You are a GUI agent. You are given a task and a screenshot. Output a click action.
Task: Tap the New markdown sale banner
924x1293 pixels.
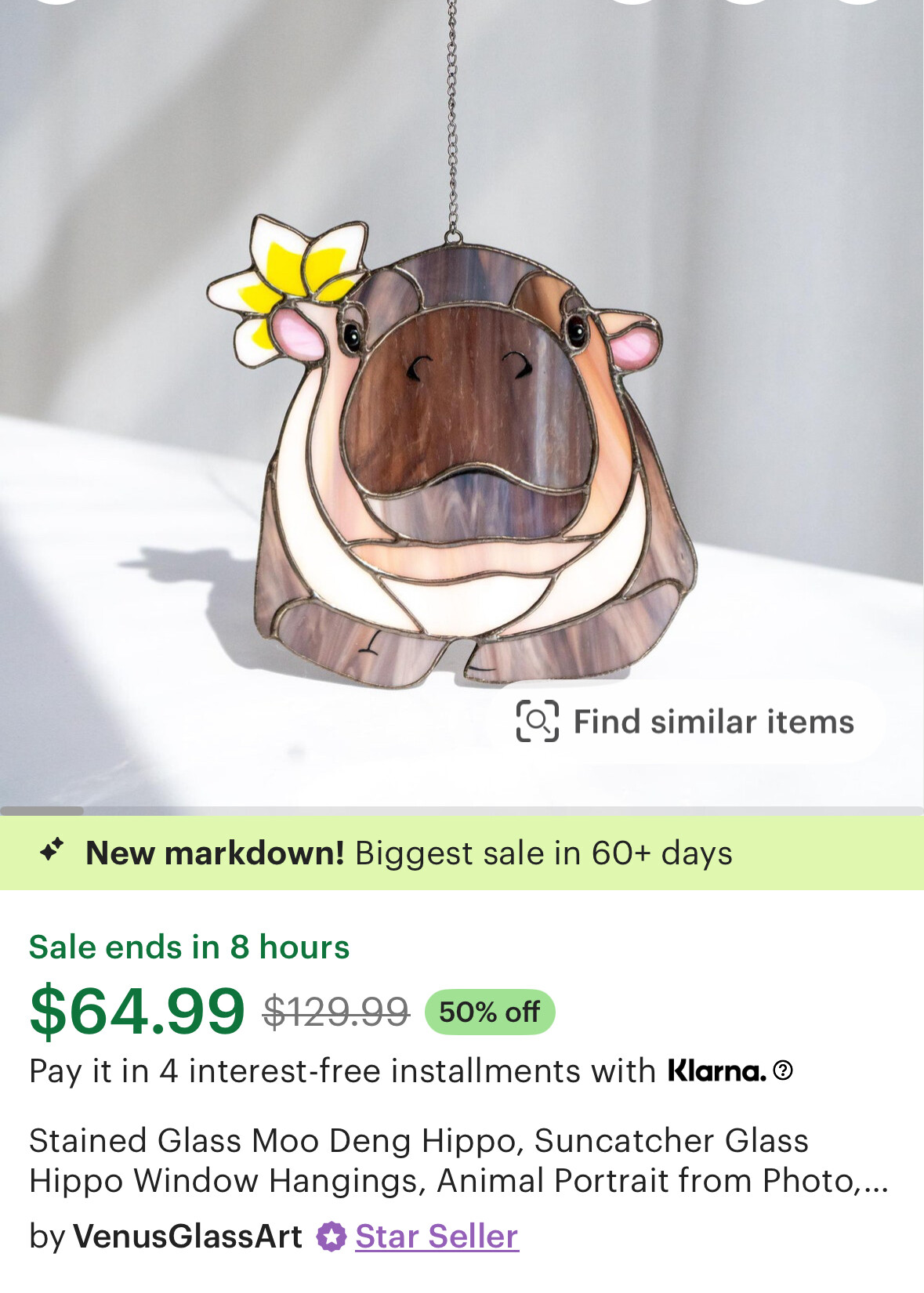462,853
